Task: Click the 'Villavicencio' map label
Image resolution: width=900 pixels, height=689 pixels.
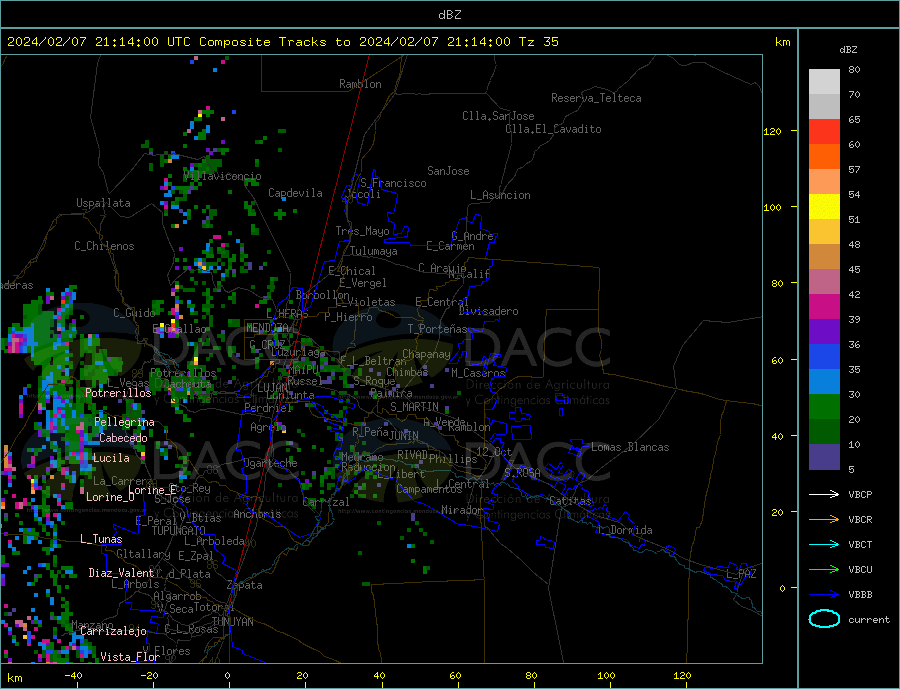Action: 223,176
